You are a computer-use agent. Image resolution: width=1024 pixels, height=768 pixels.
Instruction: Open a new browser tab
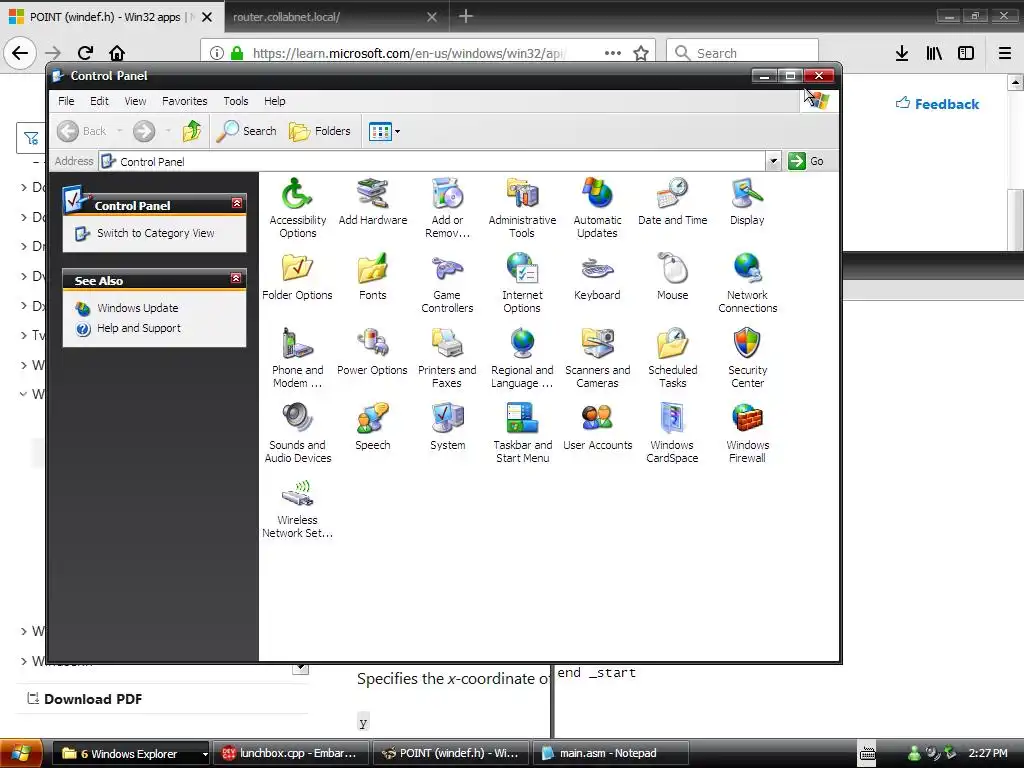coord(466,16)
